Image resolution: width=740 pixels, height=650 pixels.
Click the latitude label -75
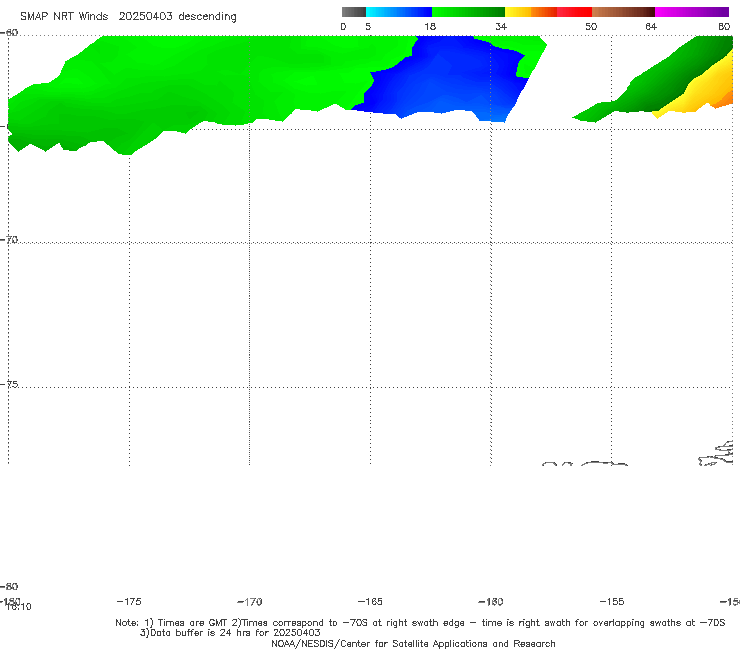pos(9,384)
